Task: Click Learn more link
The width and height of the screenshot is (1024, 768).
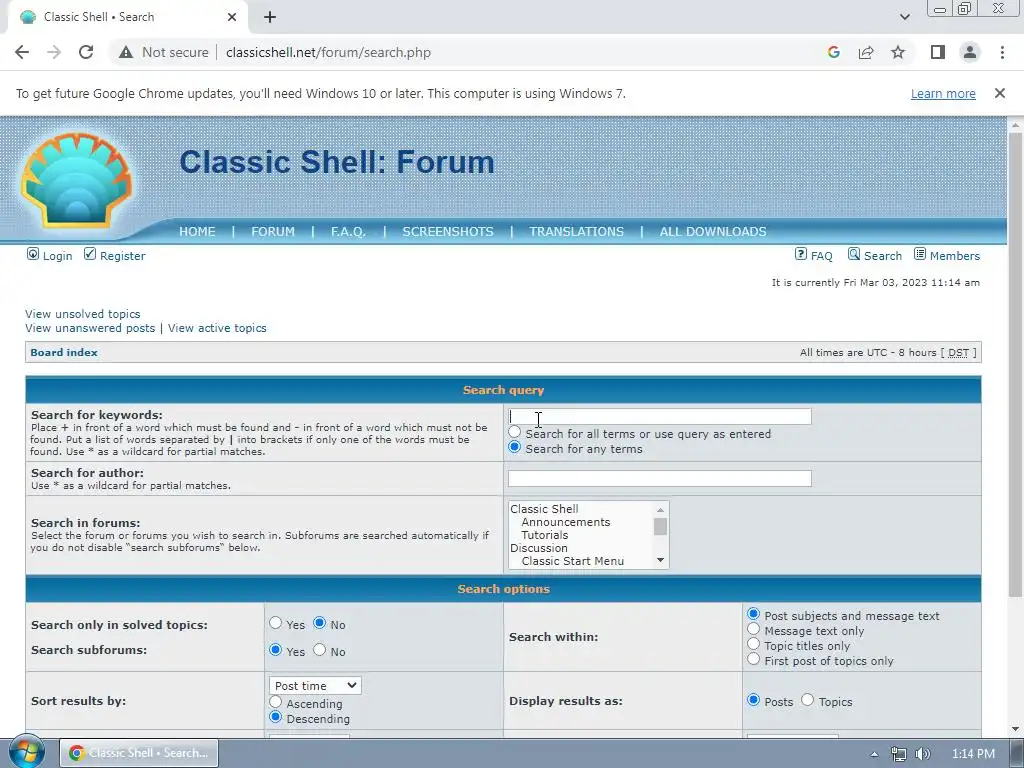Action: [943, 93]
